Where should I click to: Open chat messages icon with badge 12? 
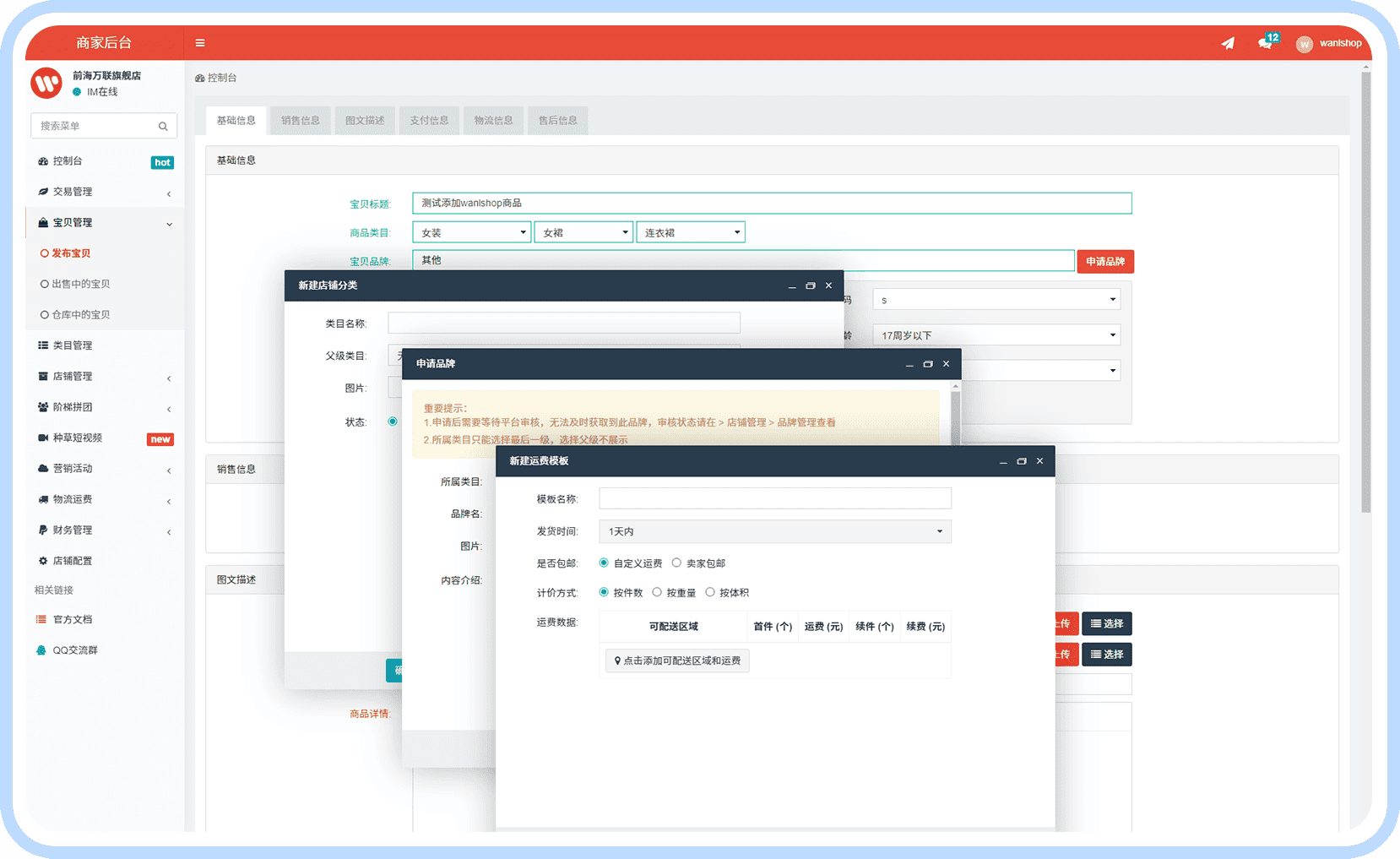pyautogui.click(x=1267, y=41)
